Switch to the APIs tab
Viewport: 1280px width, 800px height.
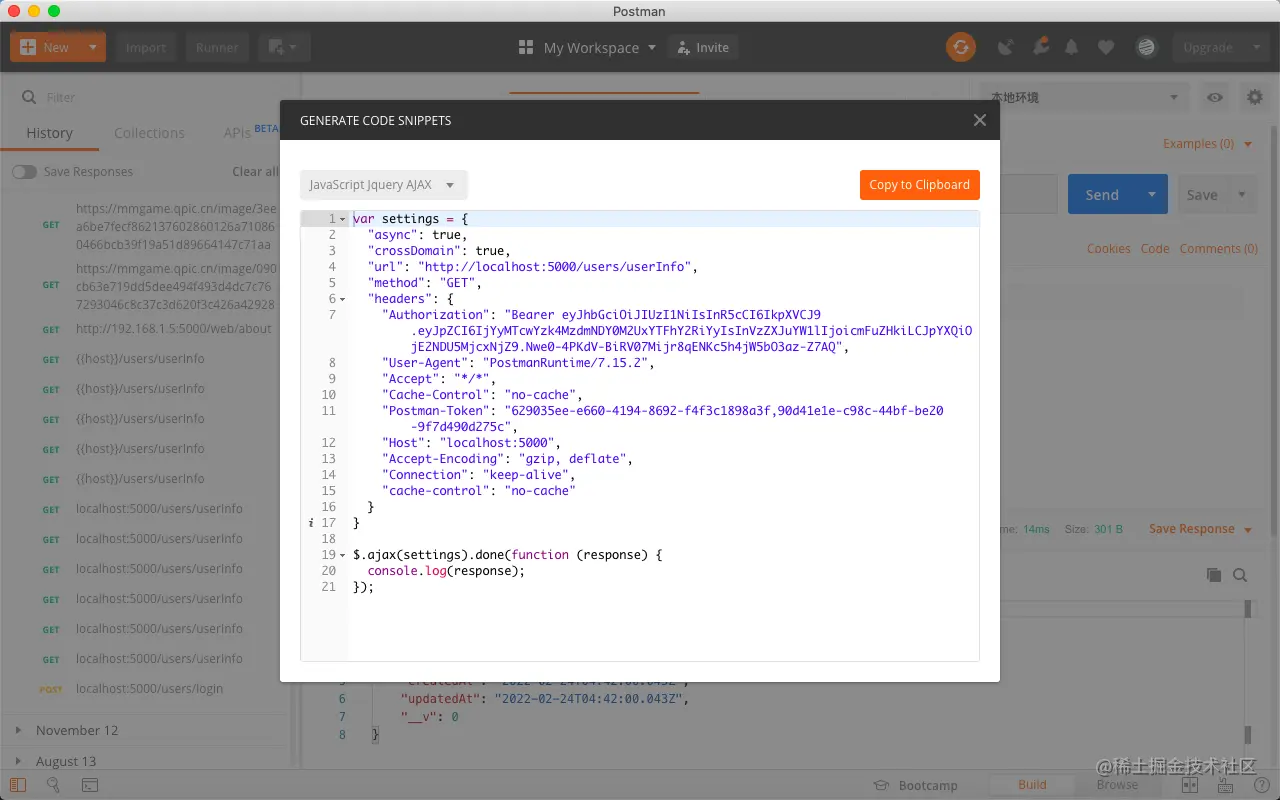[237, 133]
